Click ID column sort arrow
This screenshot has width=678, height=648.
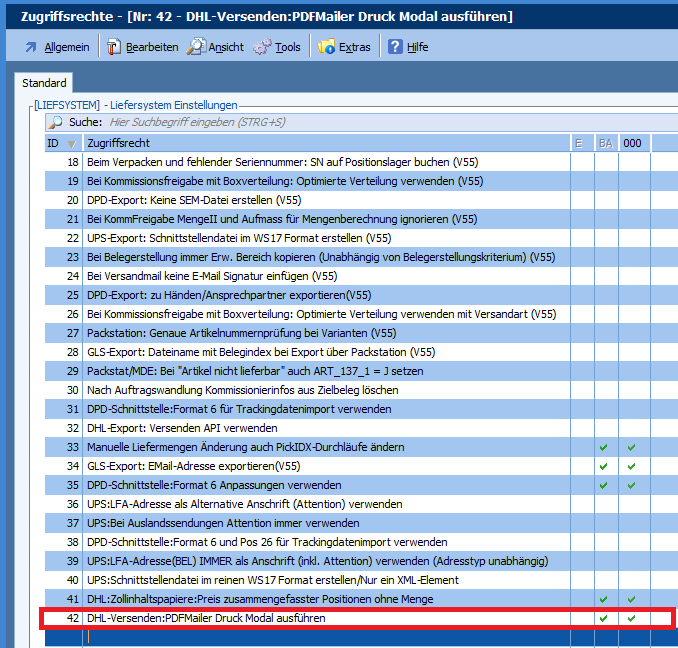(70, 144)
